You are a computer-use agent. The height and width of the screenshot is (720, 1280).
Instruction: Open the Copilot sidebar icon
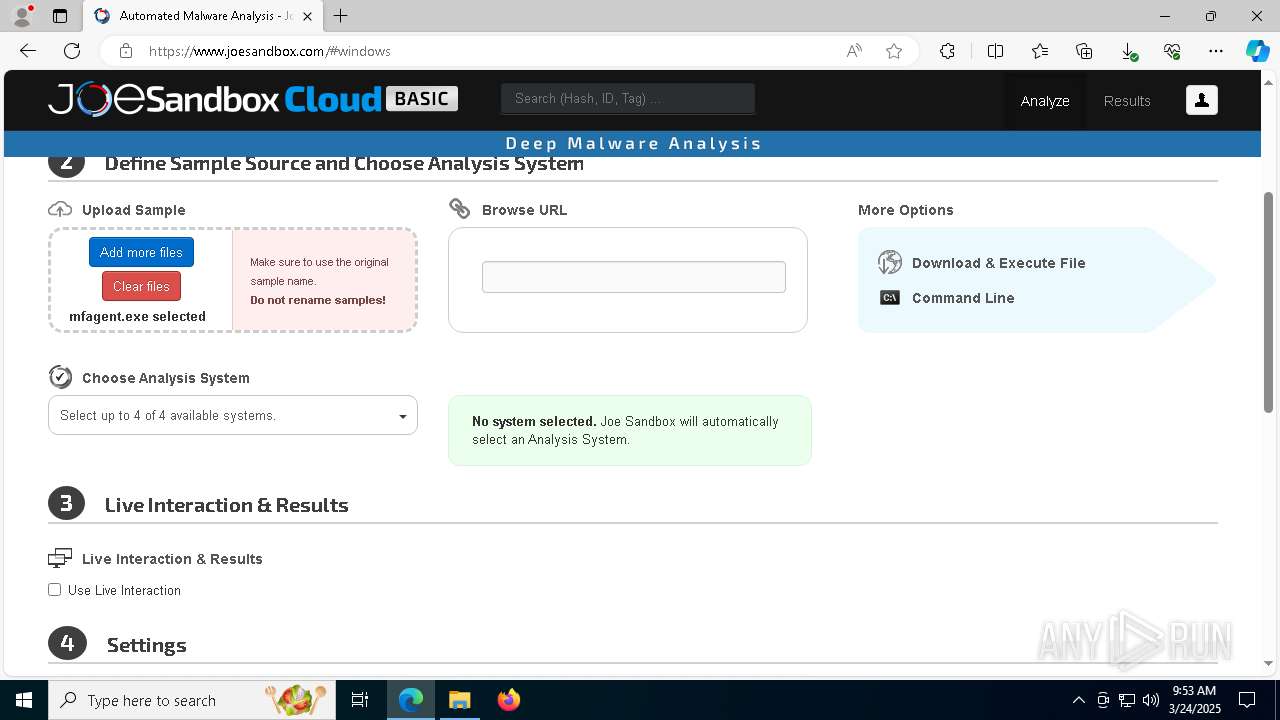(1257, 51)
